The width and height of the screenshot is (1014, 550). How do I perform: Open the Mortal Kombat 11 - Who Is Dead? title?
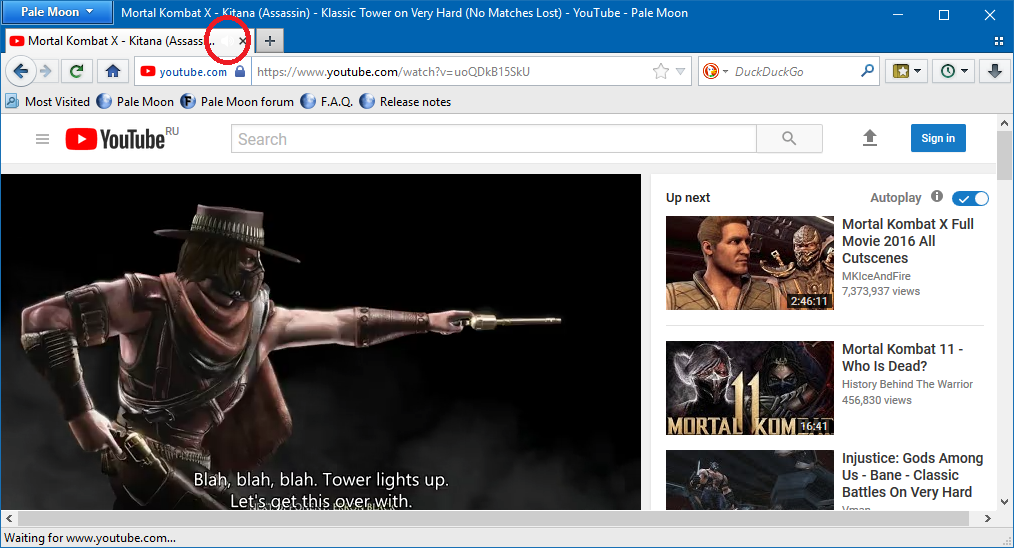(x=902, y=357)
